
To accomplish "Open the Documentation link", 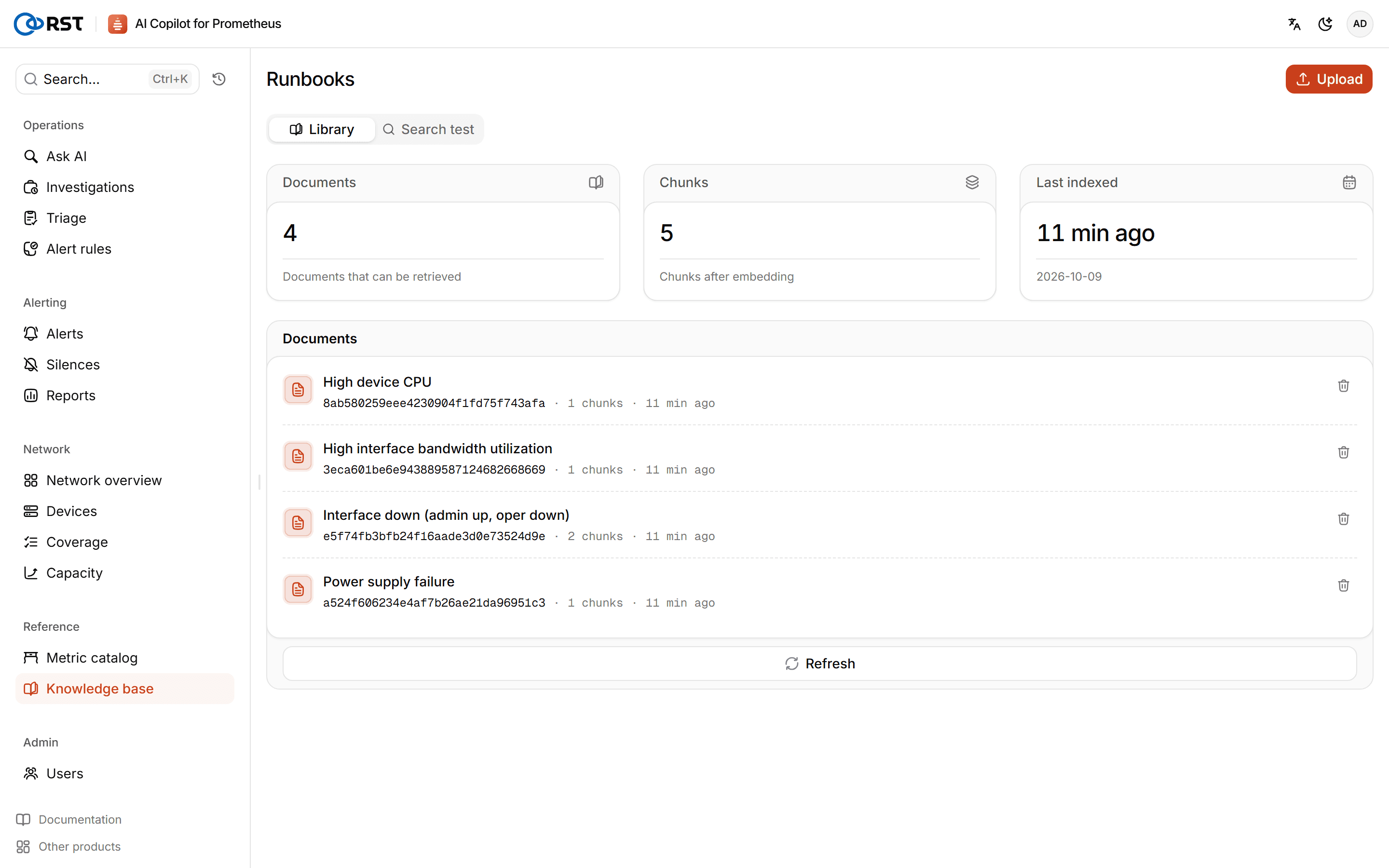I will tap(69, 819).
